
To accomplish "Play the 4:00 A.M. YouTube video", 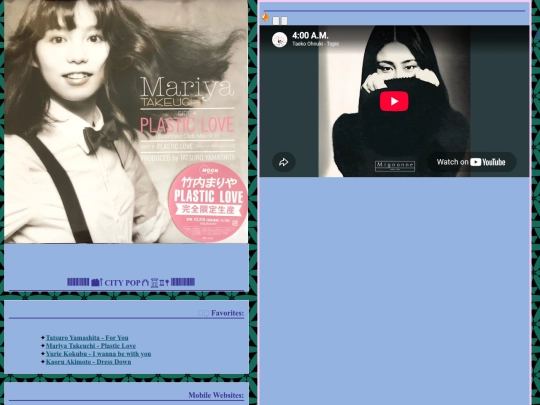I will [394, 101].
